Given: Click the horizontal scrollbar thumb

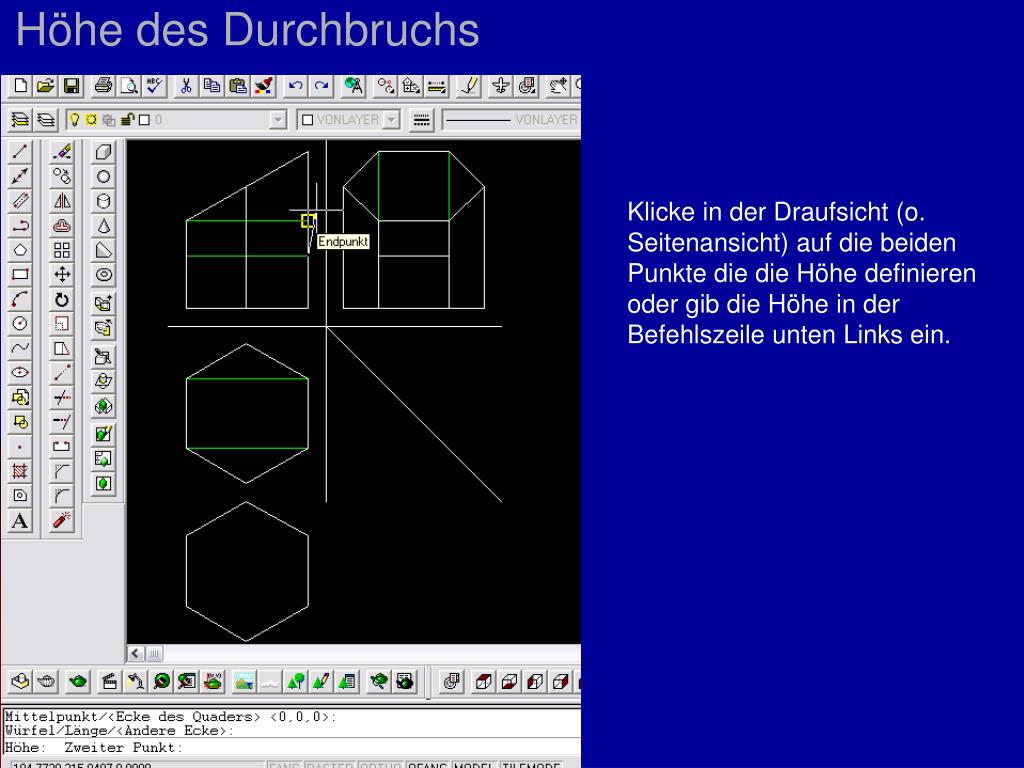Looking at the screenshot, I should pos(154,653).
